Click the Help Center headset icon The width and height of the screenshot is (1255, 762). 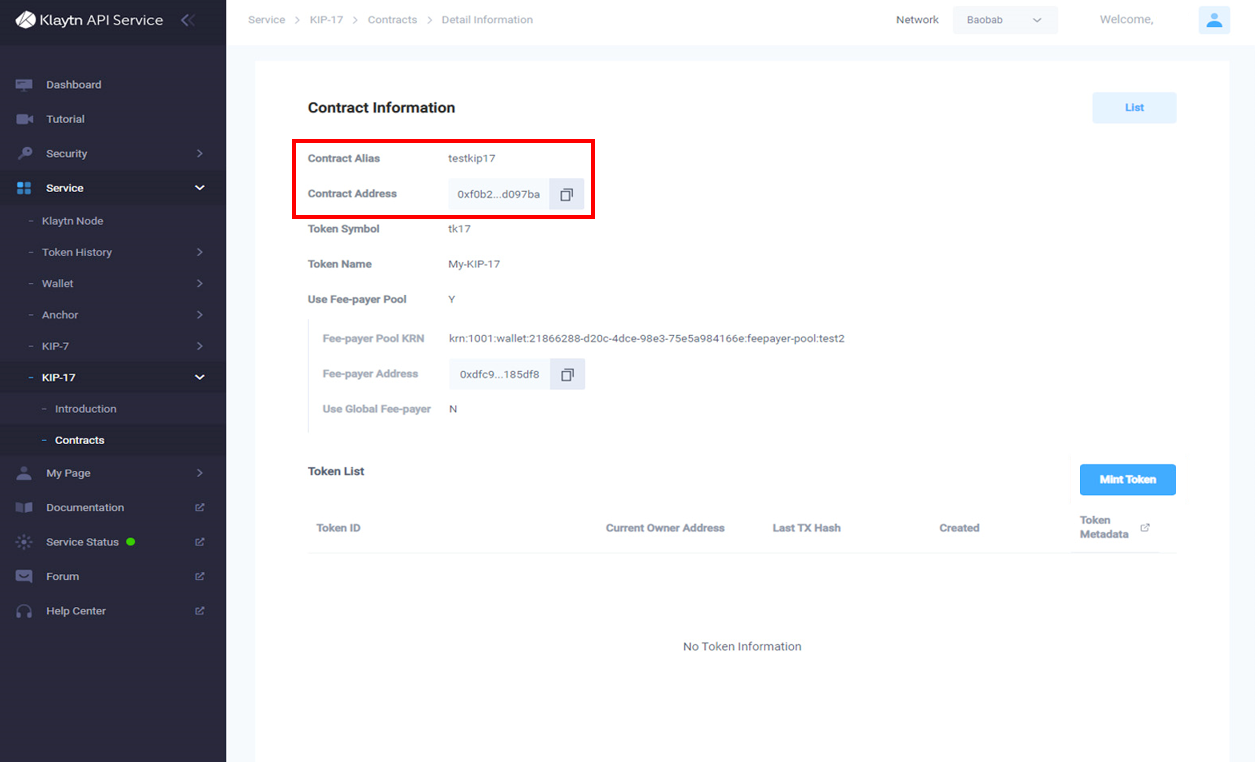(x=25, y=611)
